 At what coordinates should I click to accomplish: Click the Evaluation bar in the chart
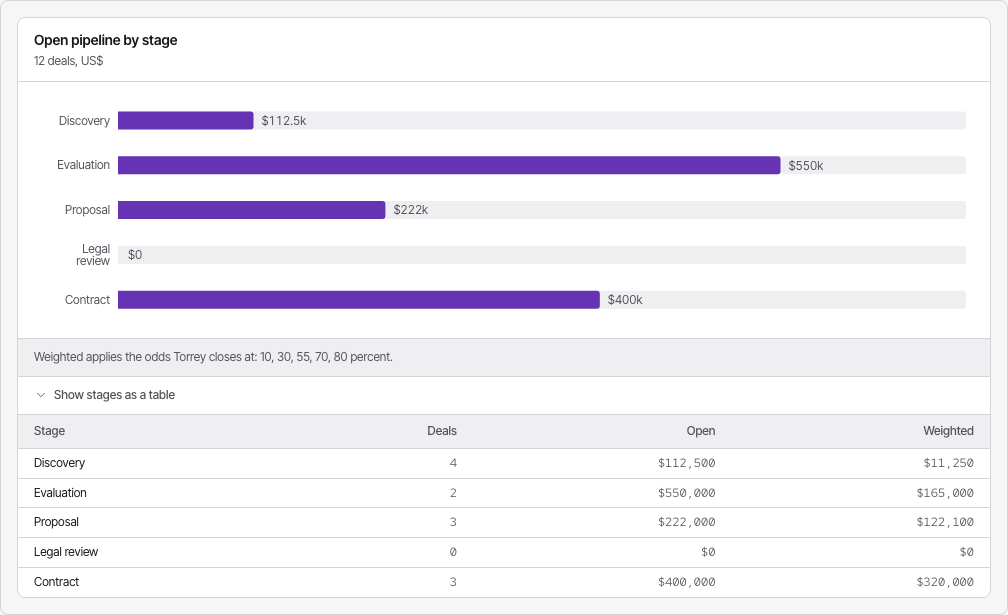tap(449, 165)
